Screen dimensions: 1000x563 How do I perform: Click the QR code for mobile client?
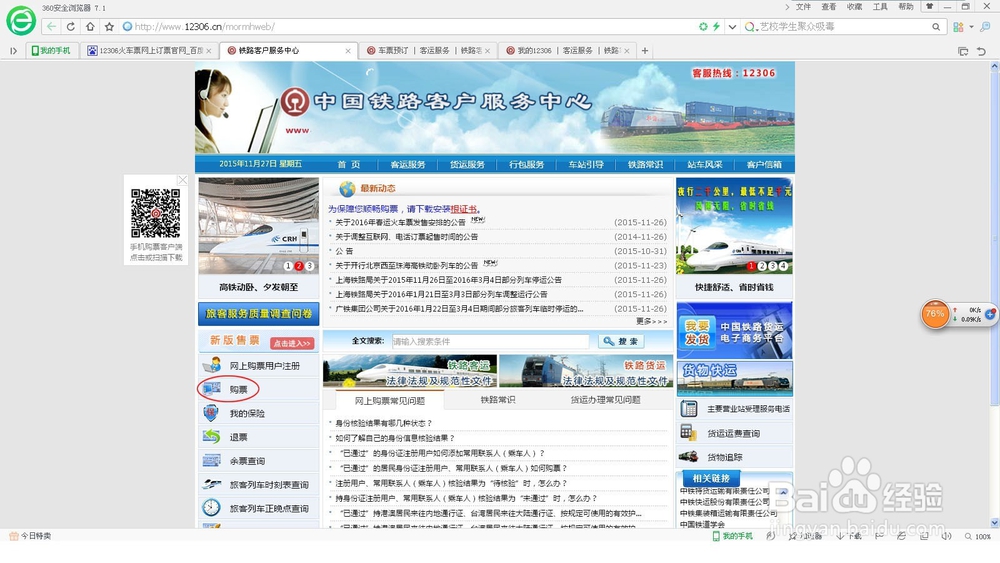point(156,213)
